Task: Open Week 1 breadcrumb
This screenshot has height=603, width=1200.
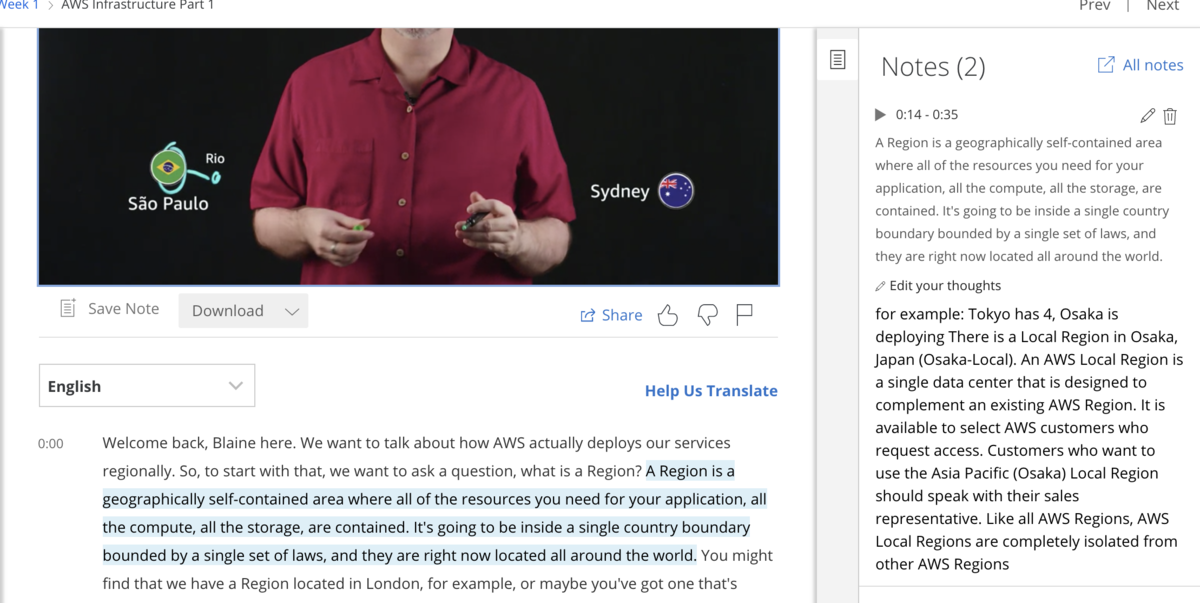Action: click(19, 6)
